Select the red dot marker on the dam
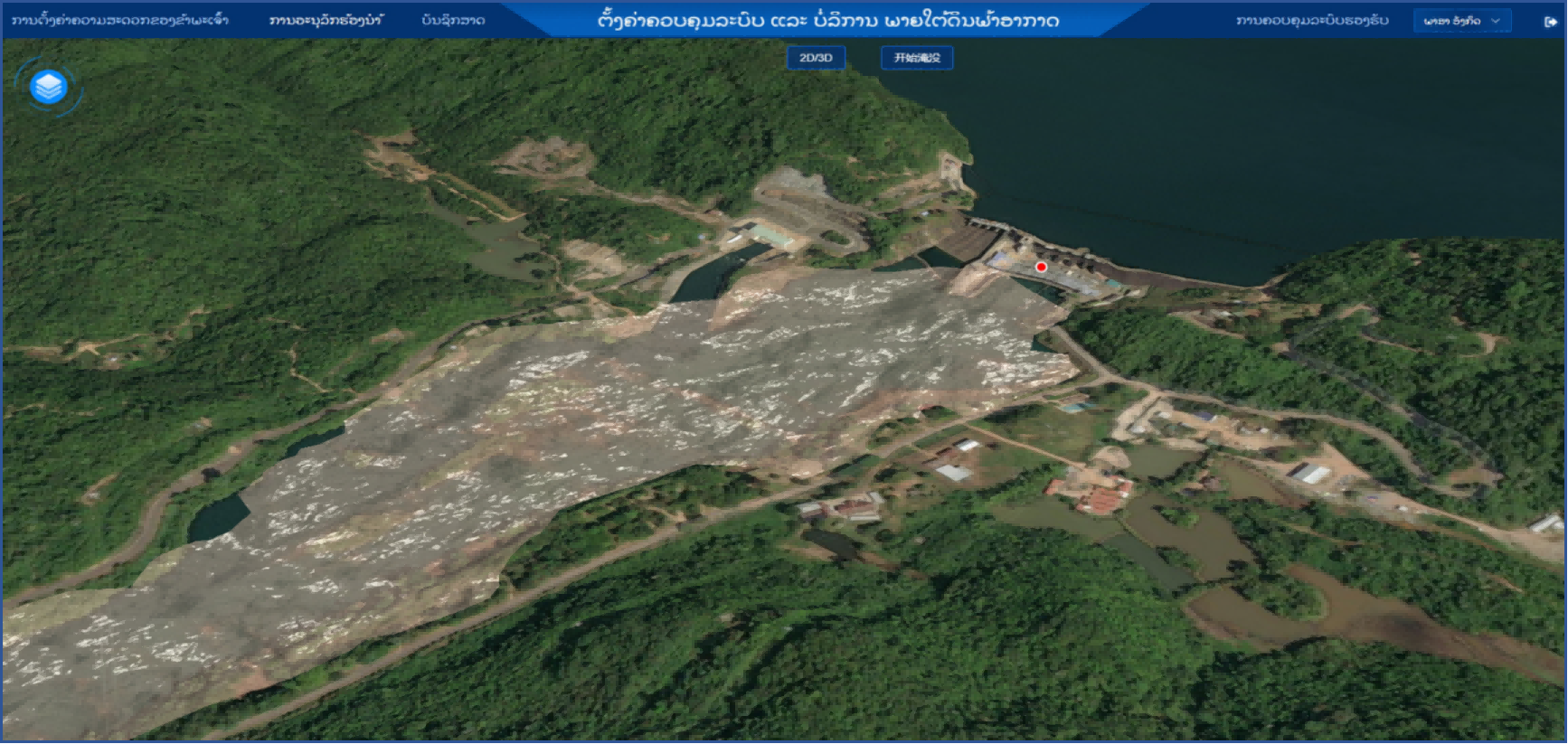Image resolution: width=1568 pixels, height=744 pixels. click(1041, 267)
